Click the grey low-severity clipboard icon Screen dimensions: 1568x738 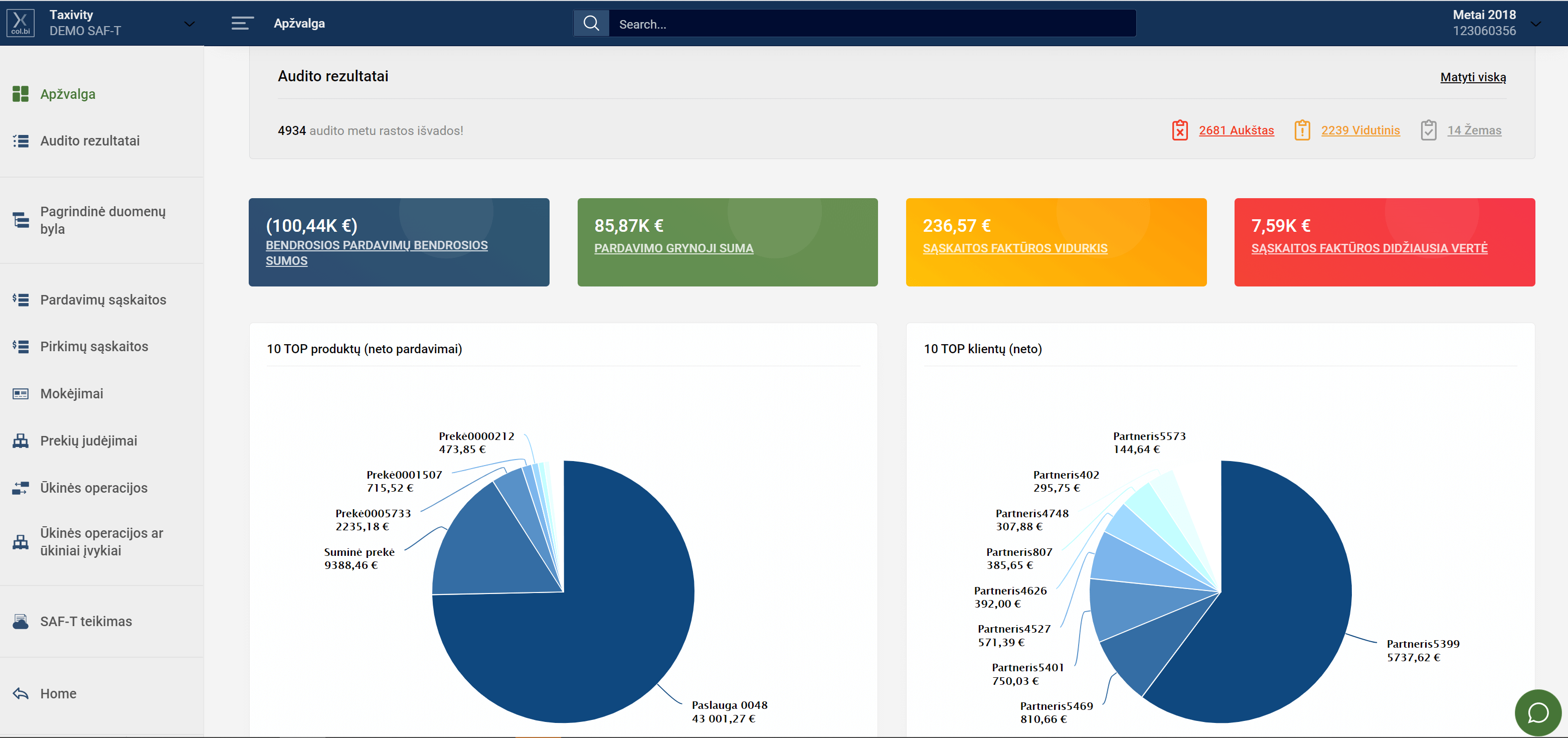[1428, 130]
